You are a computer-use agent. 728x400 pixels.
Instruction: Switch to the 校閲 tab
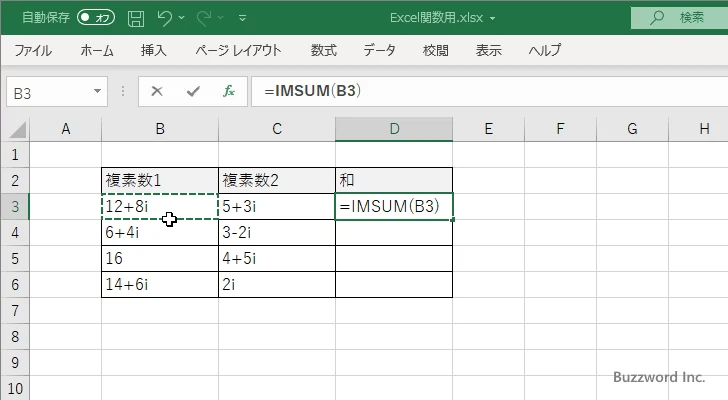click(436, 50)
